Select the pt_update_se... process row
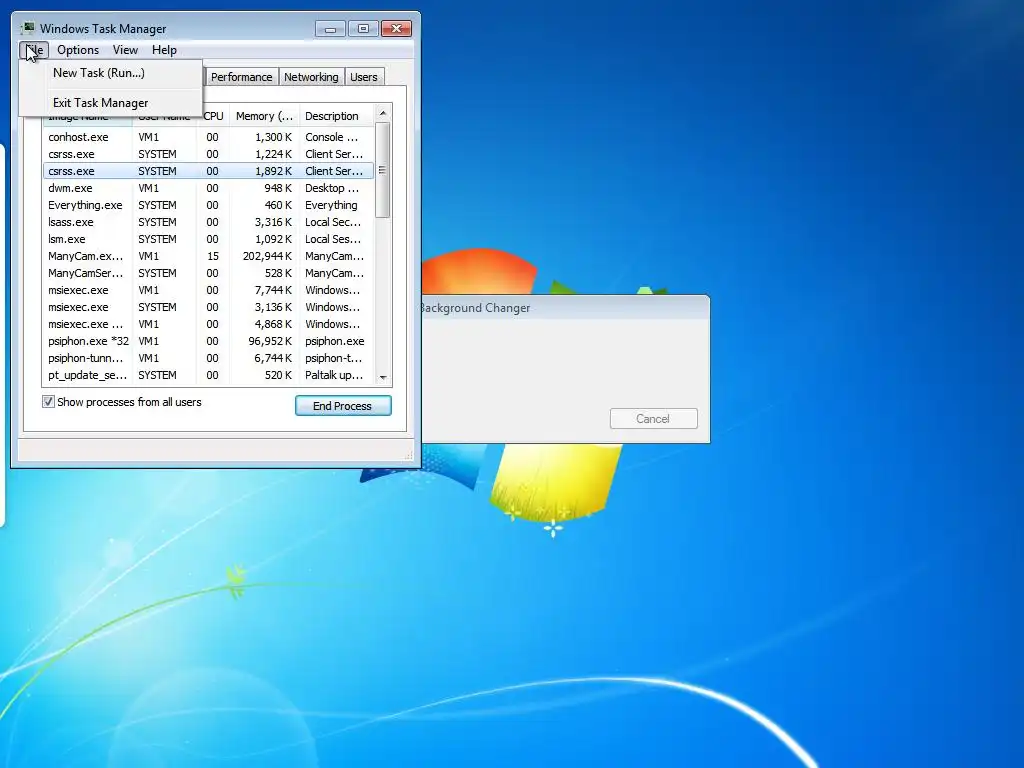 [208, 375]
